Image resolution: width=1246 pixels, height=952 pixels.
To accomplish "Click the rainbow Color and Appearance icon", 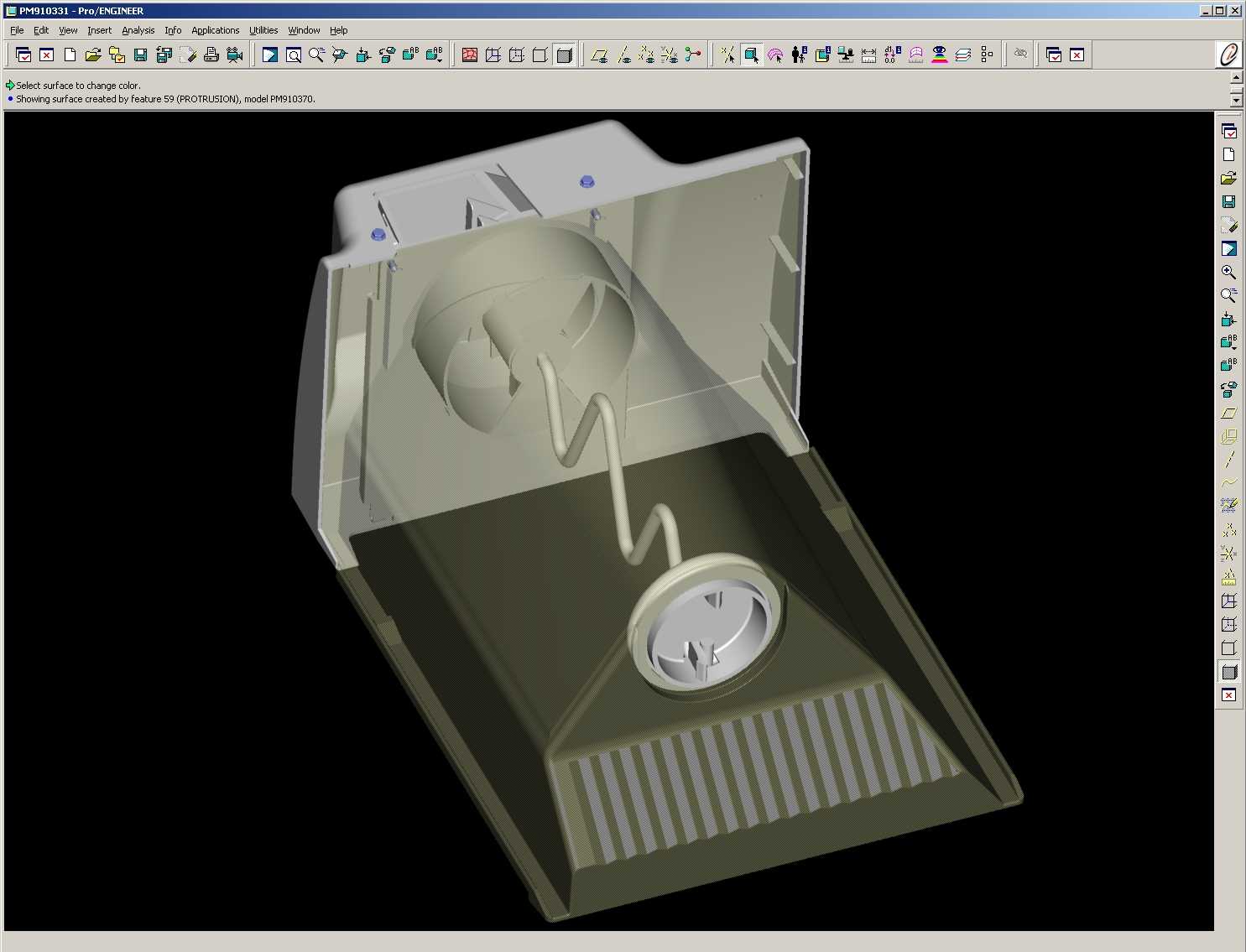I will [940, 55].
